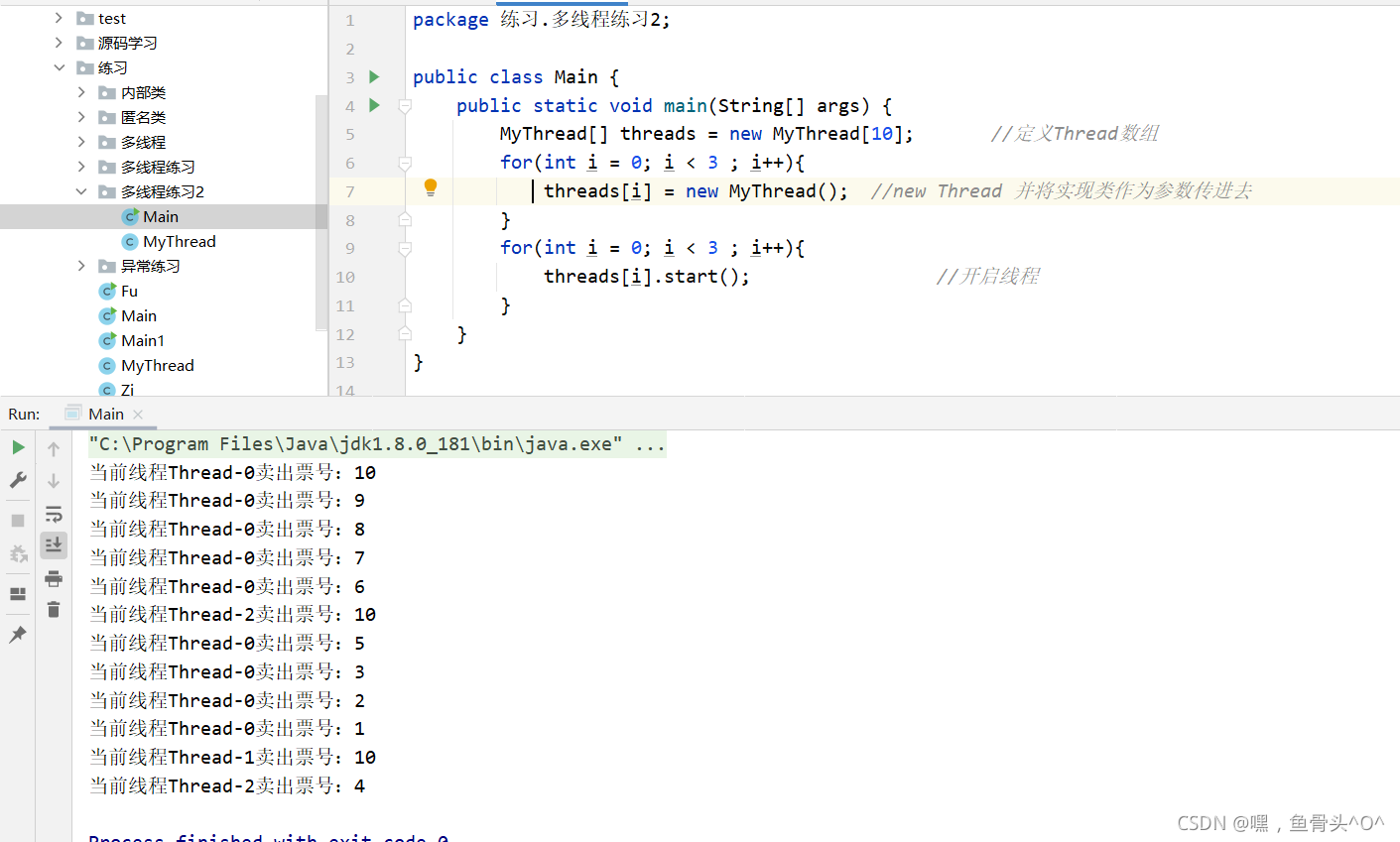Viewport: 1400px width, 842px height.
Task: Expand the test folder
Action: point(59,18)
